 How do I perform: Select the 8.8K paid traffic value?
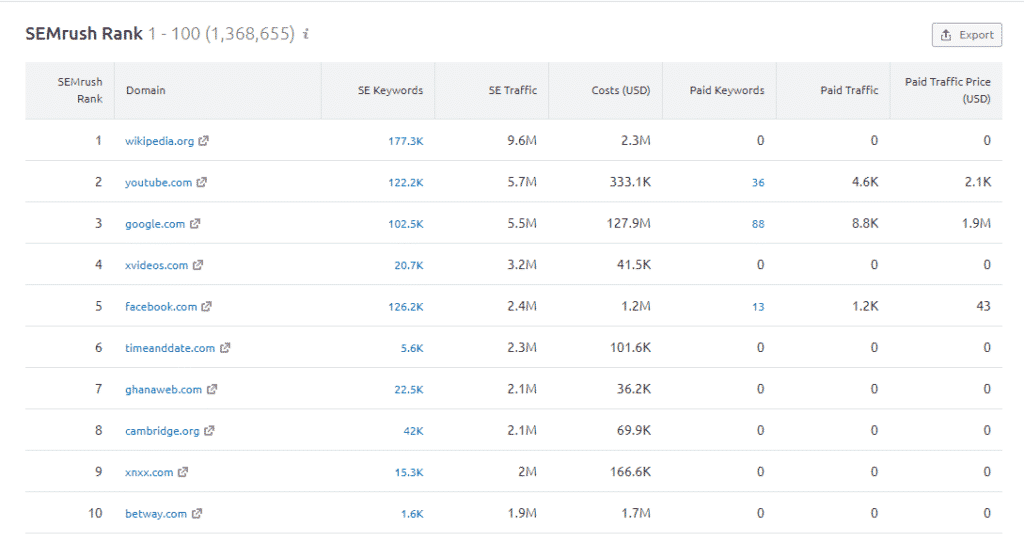(x=865, y=223)
